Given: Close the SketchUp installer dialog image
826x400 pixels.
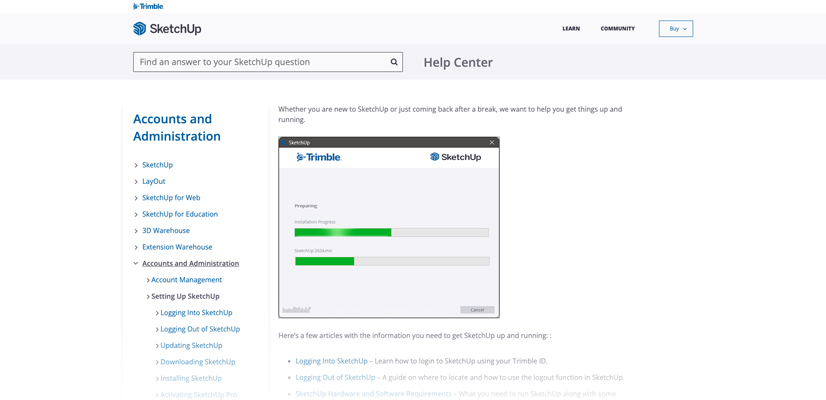Looking at the screenshot, I should (492, 142).
